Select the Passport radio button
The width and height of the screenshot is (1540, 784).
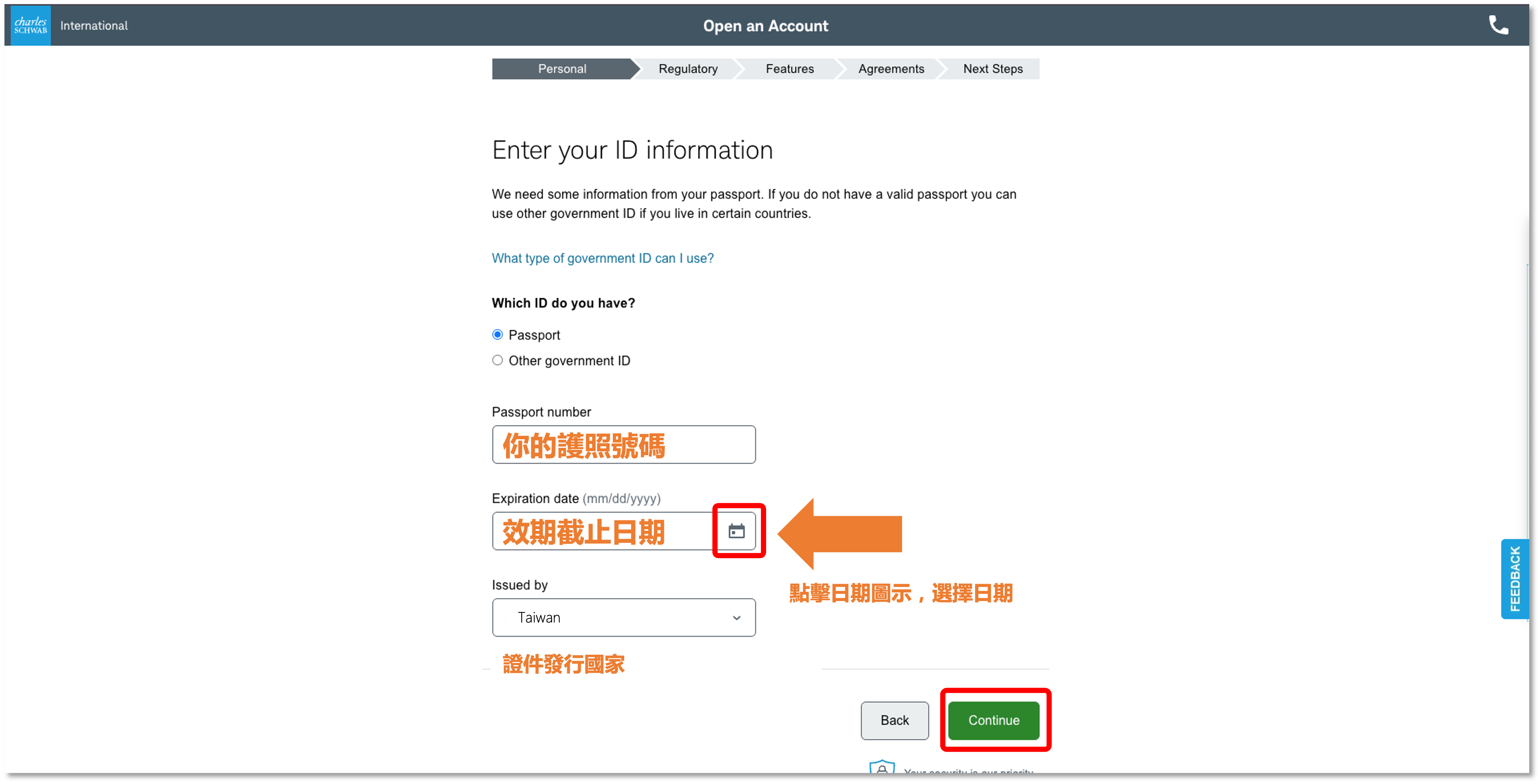(498, 335)
